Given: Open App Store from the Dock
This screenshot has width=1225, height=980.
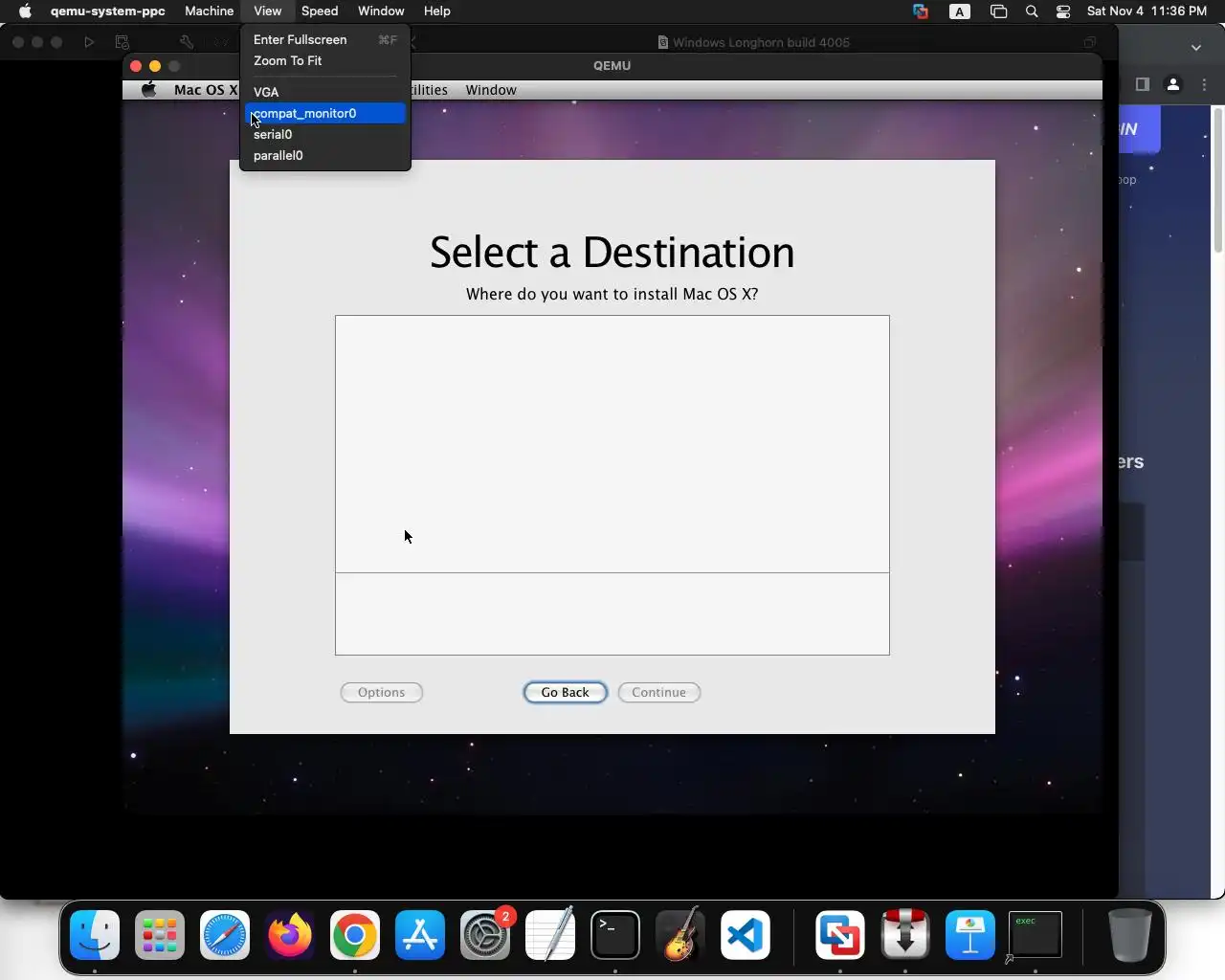Looking at the screenshot, I should (420, 935).
